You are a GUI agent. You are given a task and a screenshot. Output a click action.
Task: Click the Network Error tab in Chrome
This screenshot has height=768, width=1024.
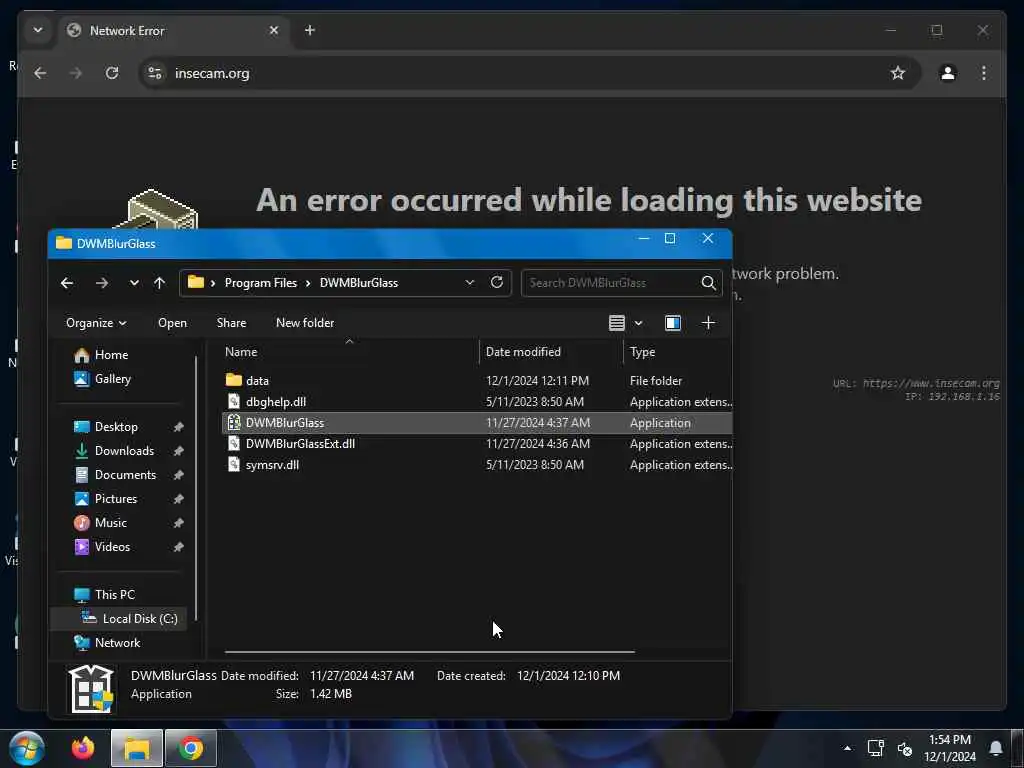[x=173, y=31]
